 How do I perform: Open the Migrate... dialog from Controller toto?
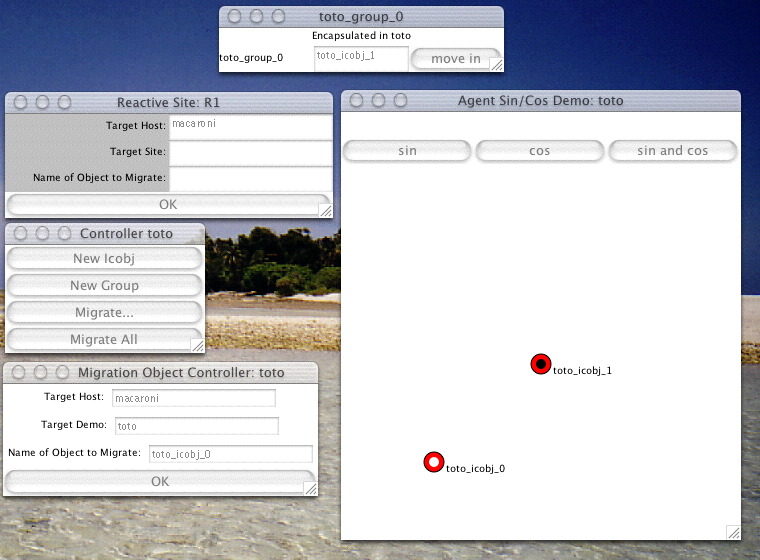(x=104, y=313)
